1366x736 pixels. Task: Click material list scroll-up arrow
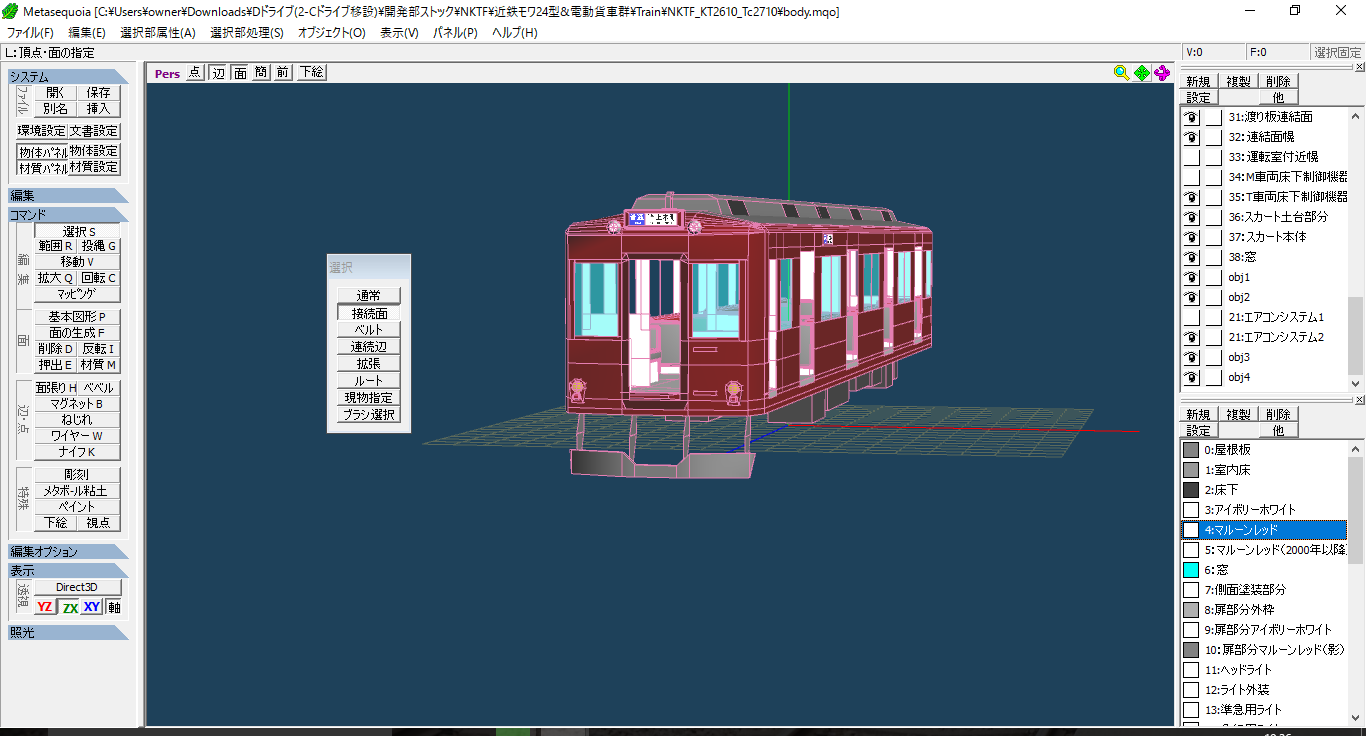(x=1356, y=448)
